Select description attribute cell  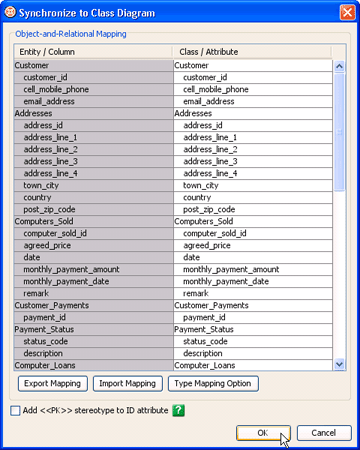(253, 353)
